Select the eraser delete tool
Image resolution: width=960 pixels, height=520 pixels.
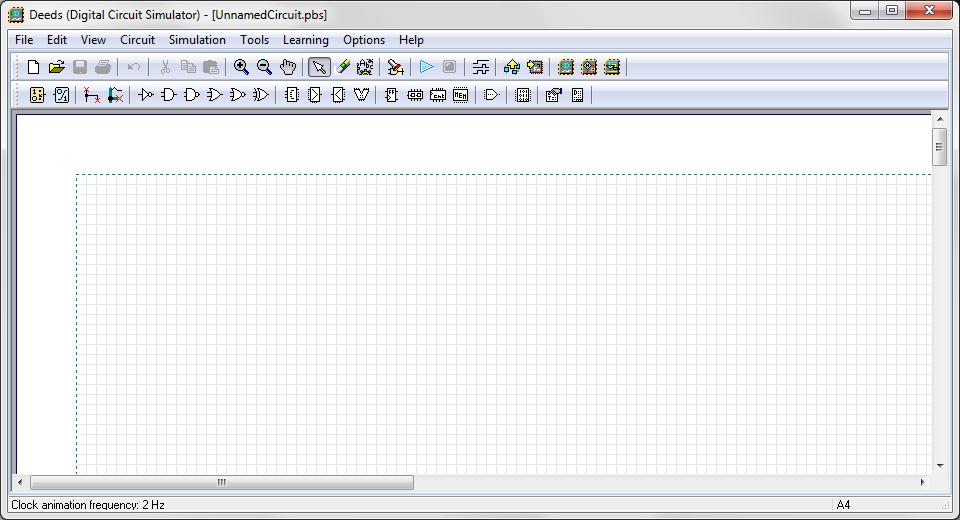343,67
